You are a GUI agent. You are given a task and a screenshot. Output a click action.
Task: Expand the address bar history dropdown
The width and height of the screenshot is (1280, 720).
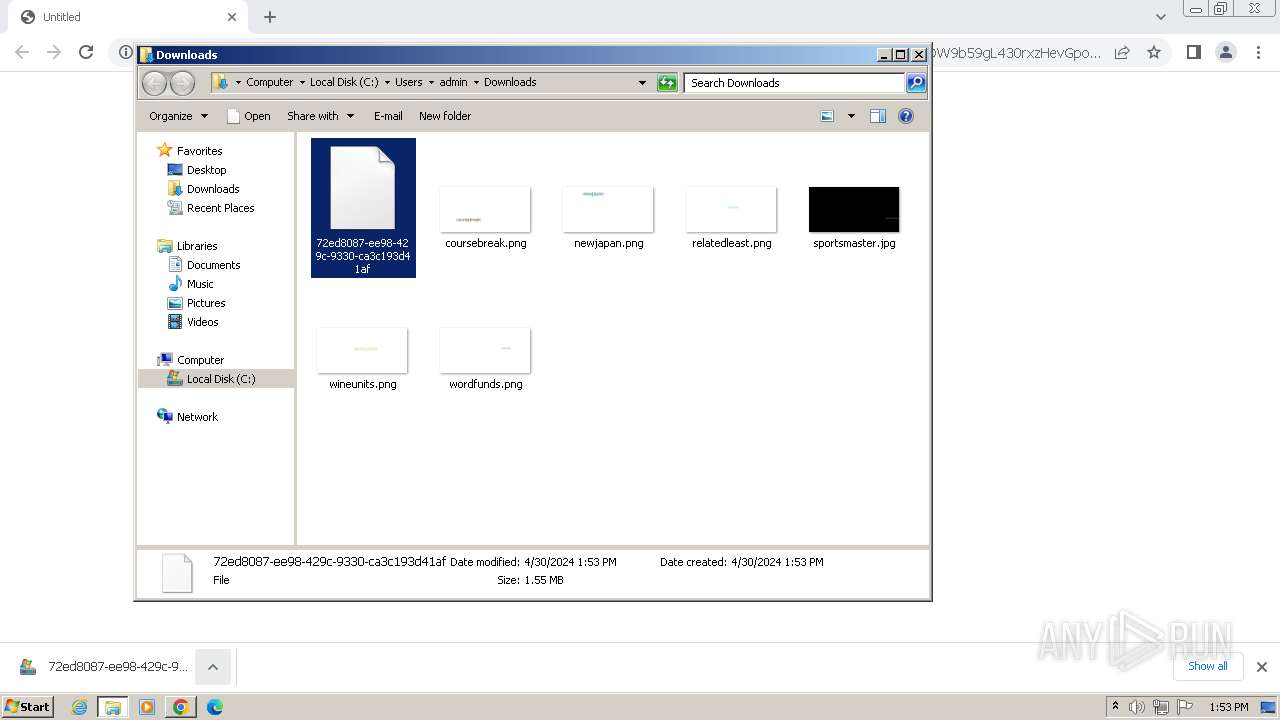click(x=642, y=83)
